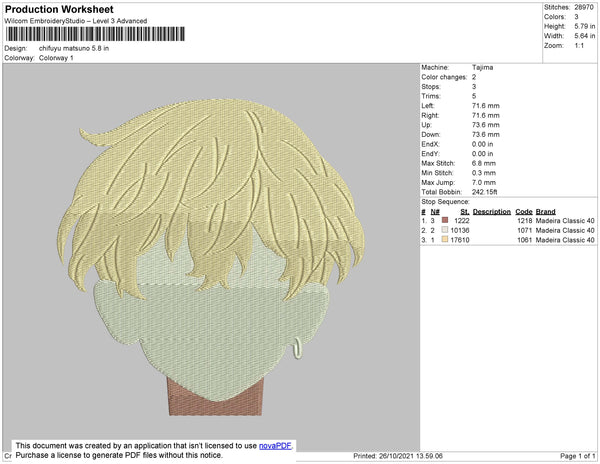Select the off-white thread swatch for code 1071
The height and width of the screenshot is (464, 600).
[445, 230]
